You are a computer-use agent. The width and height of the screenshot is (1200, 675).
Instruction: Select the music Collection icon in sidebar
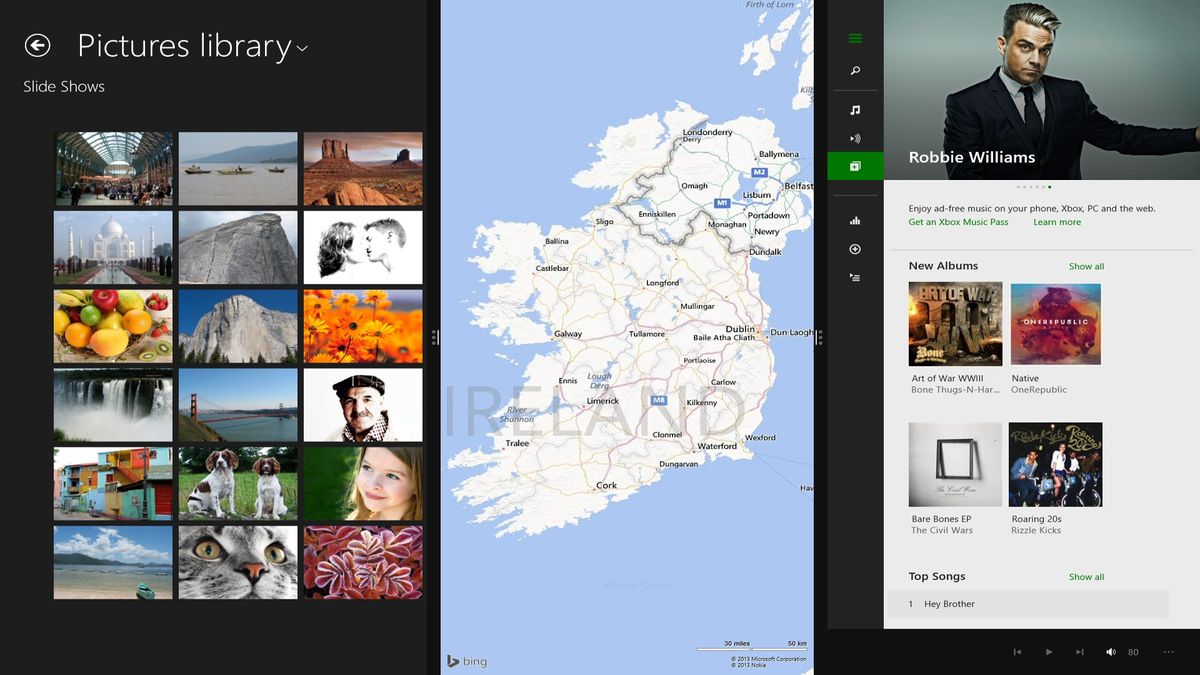855,108
